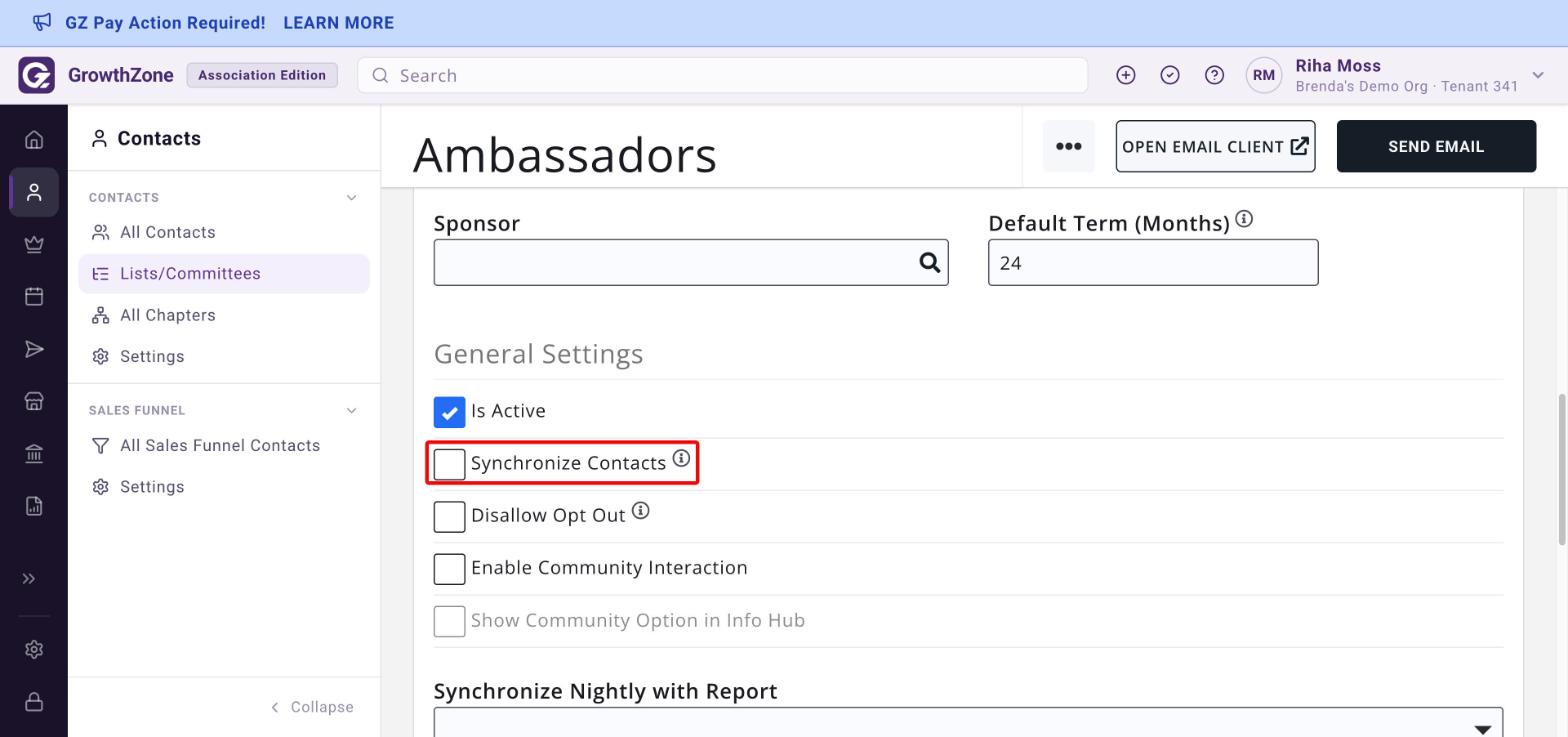Collapse the Contacts side panel

click(312, 707)
